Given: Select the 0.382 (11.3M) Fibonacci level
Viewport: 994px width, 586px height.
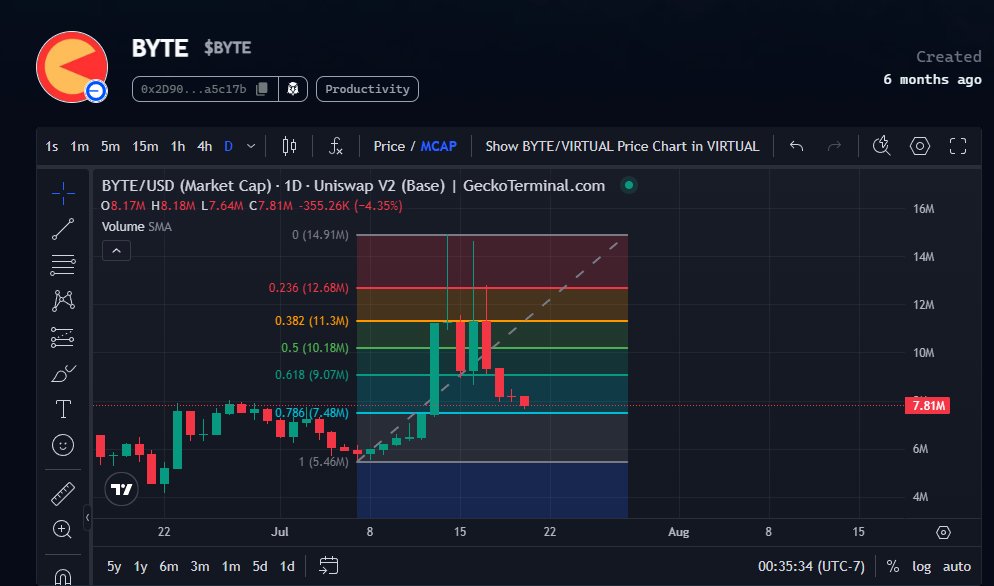Looking at the screenshot, I should [311, 321].
